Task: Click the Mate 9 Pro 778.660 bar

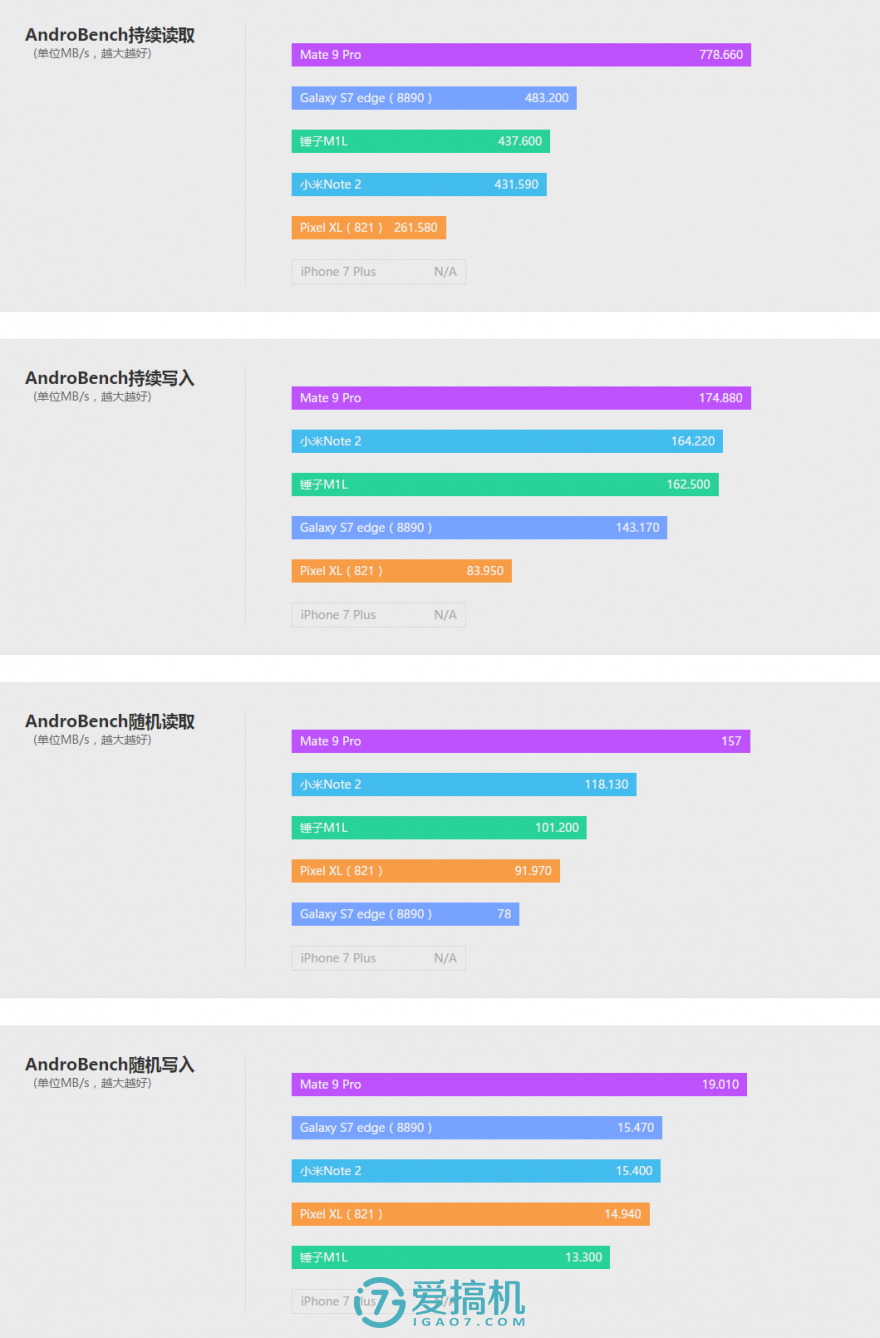Action: 521,55
